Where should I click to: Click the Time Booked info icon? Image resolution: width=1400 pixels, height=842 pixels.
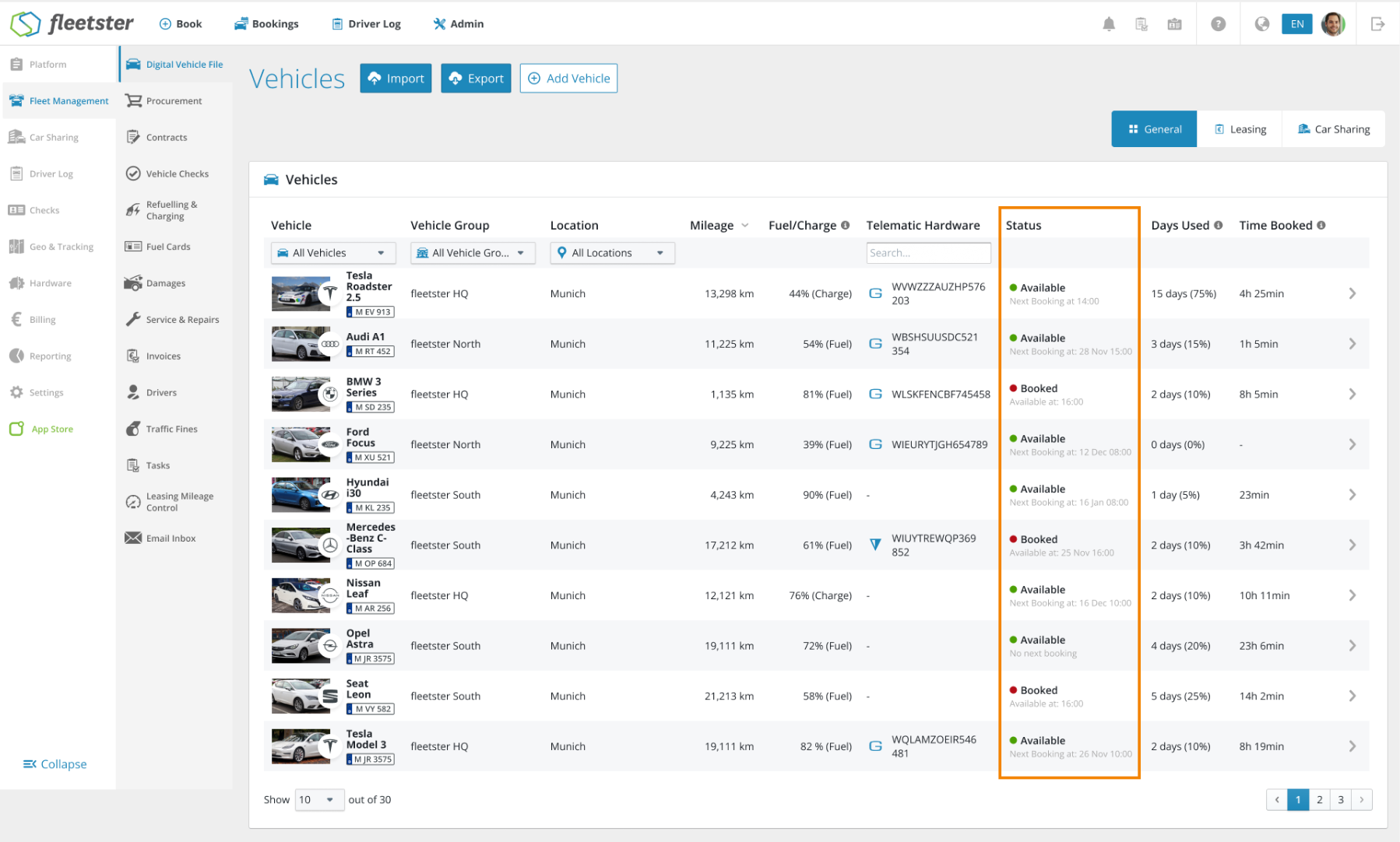pos(1321,225)
